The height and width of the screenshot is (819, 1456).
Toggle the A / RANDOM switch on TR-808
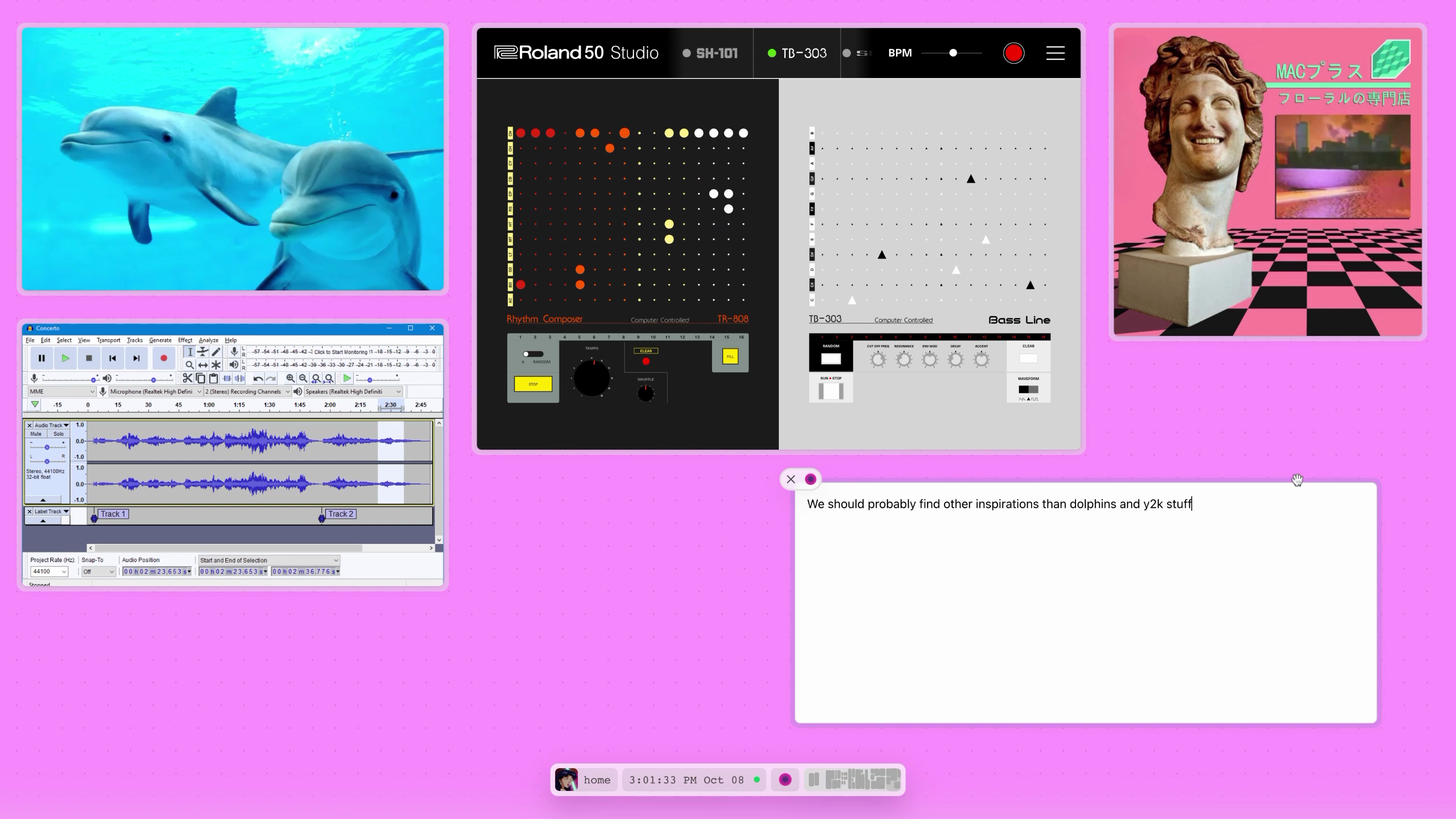pos(533,354)
